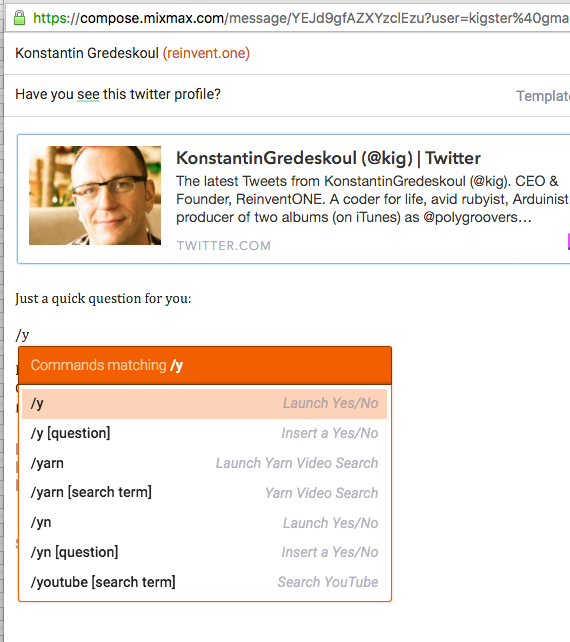Click the compose.mixmax.com URL bar

(287, 18)
